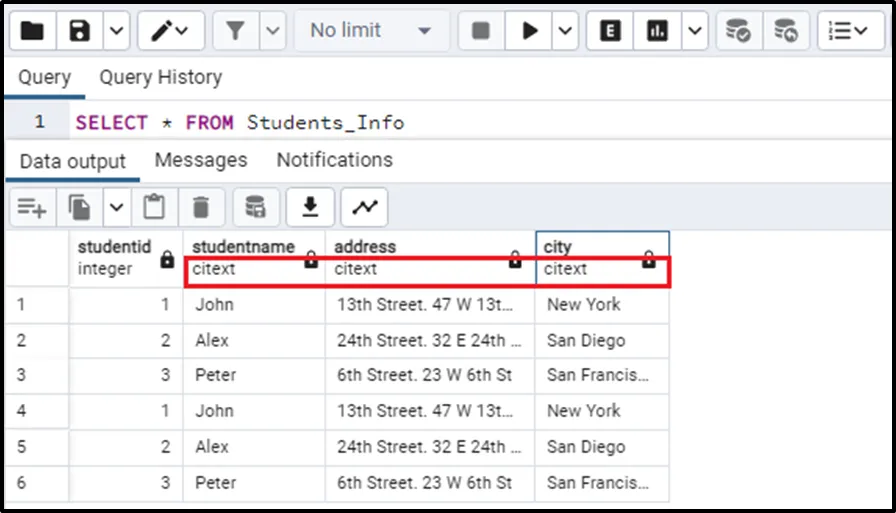This screenshot has height=513, width=896.
Task: Click the Explain query E icon
Action: tap(609, 31)
